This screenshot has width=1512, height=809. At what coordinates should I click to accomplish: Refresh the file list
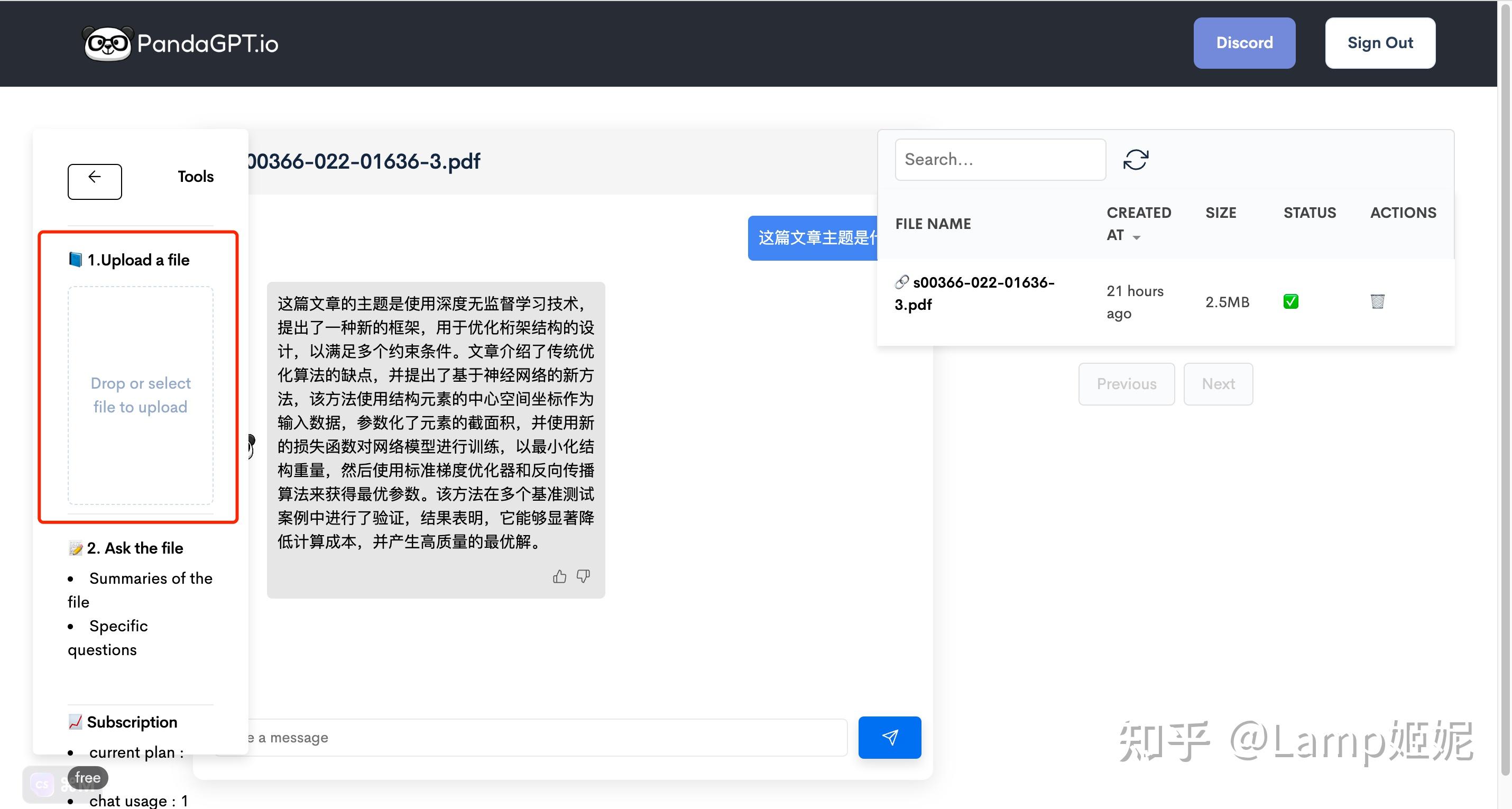[1136, 159]
